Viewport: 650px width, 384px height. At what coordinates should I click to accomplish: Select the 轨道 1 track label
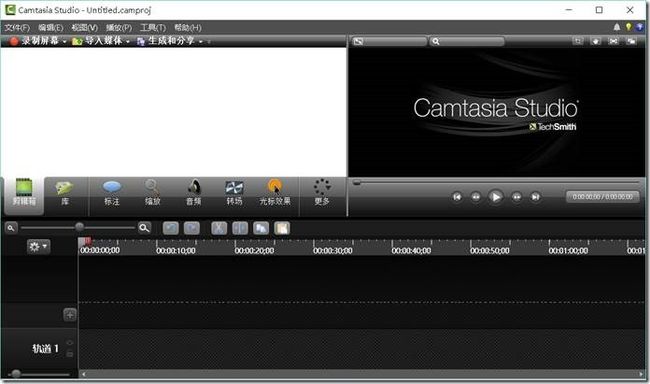click(46, 349)
